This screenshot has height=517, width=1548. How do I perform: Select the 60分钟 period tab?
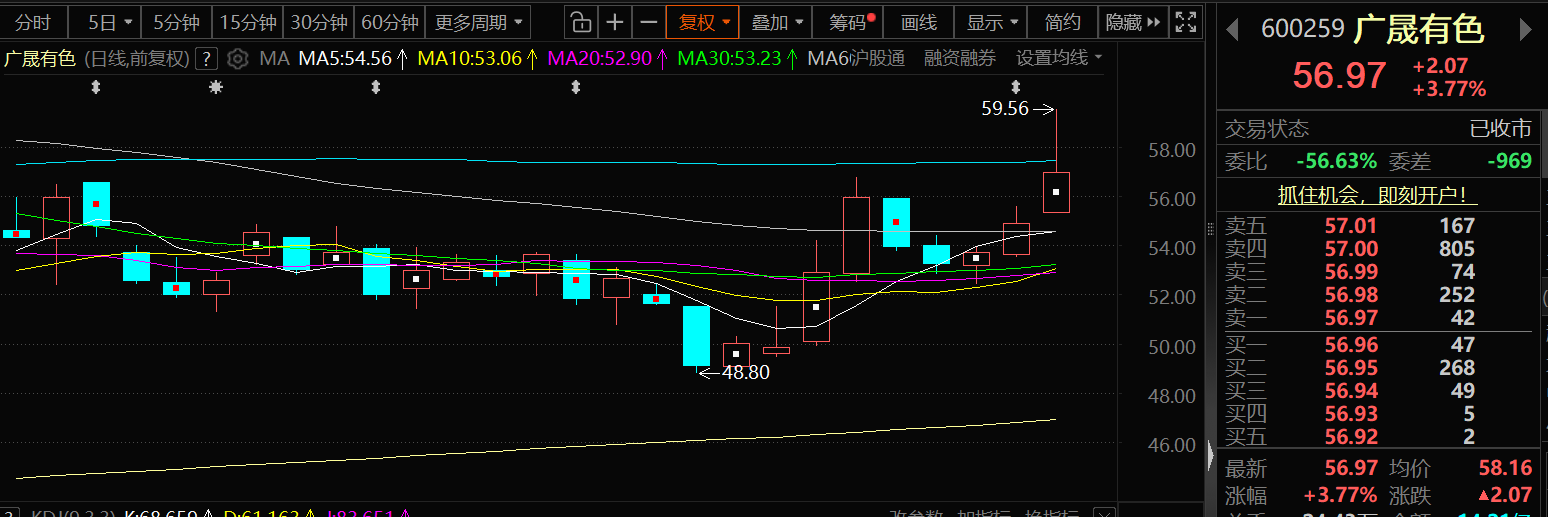tap(390, 22)
